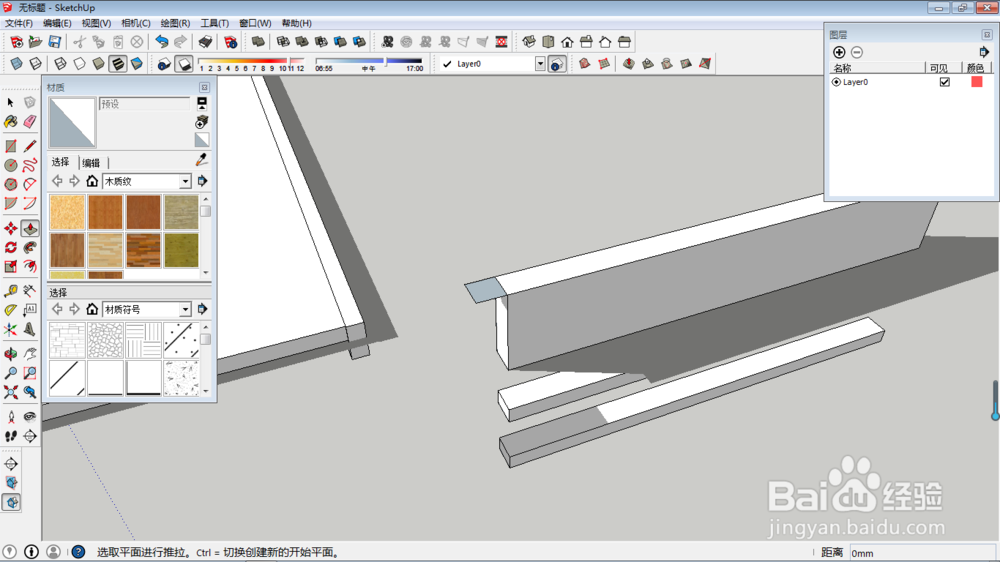The height and width of the screenshot is (562, 1000).
Task: Open the 绘图(R) menu
Action: pyautogui.click(x=175, y=23)
